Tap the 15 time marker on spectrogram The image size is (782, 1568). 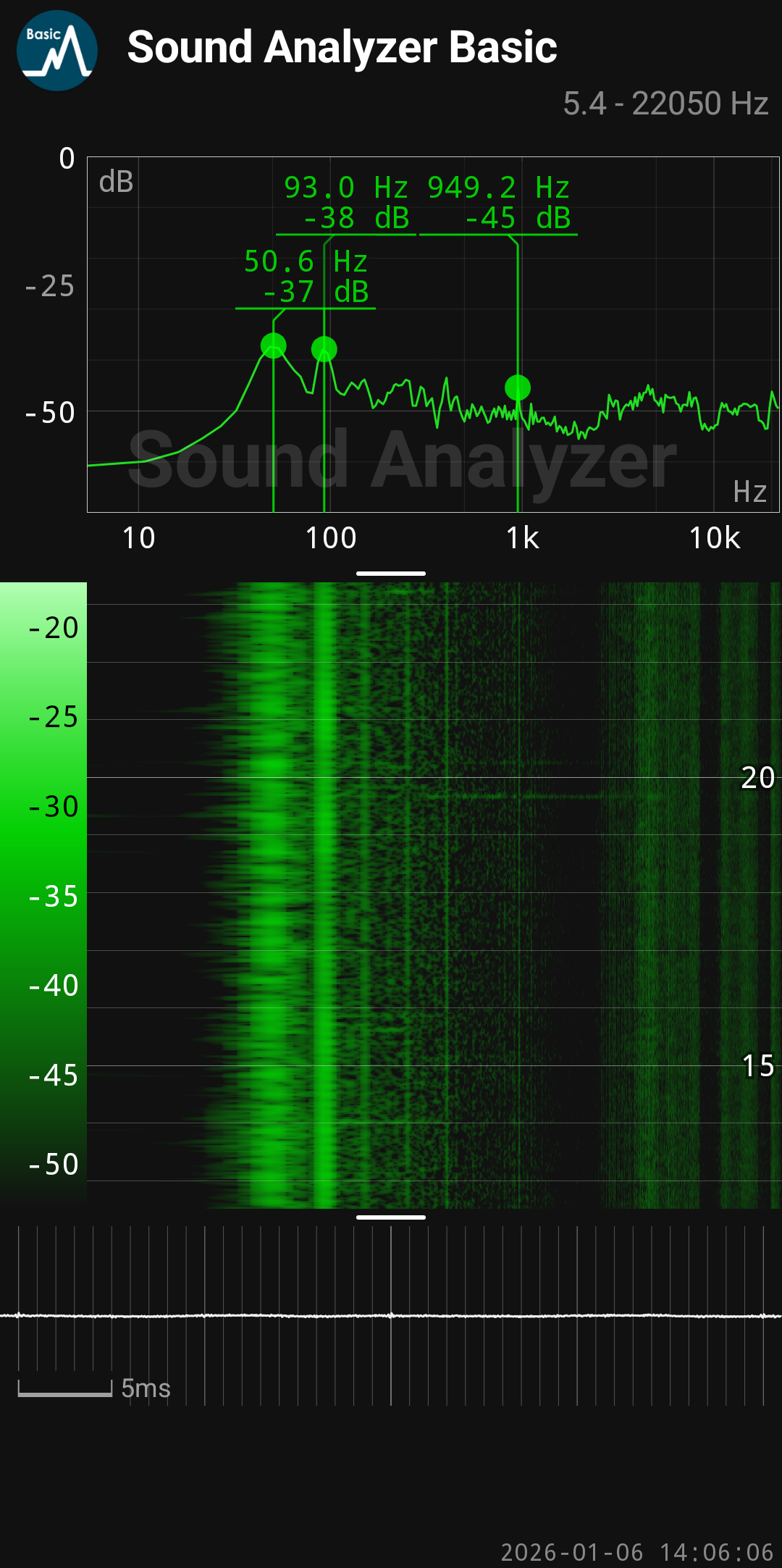tap(757, 1066)
